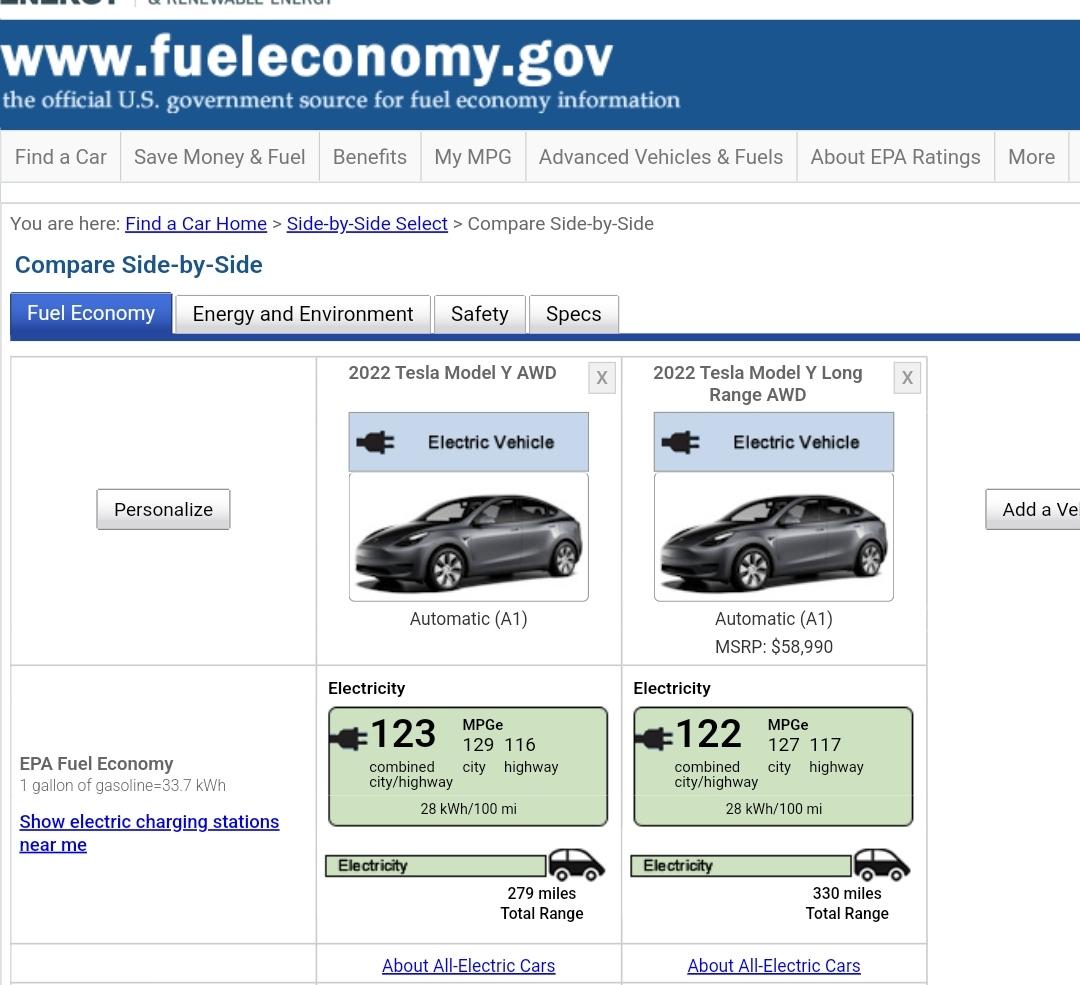Click the 129 city MPGe value

[478, 745]
